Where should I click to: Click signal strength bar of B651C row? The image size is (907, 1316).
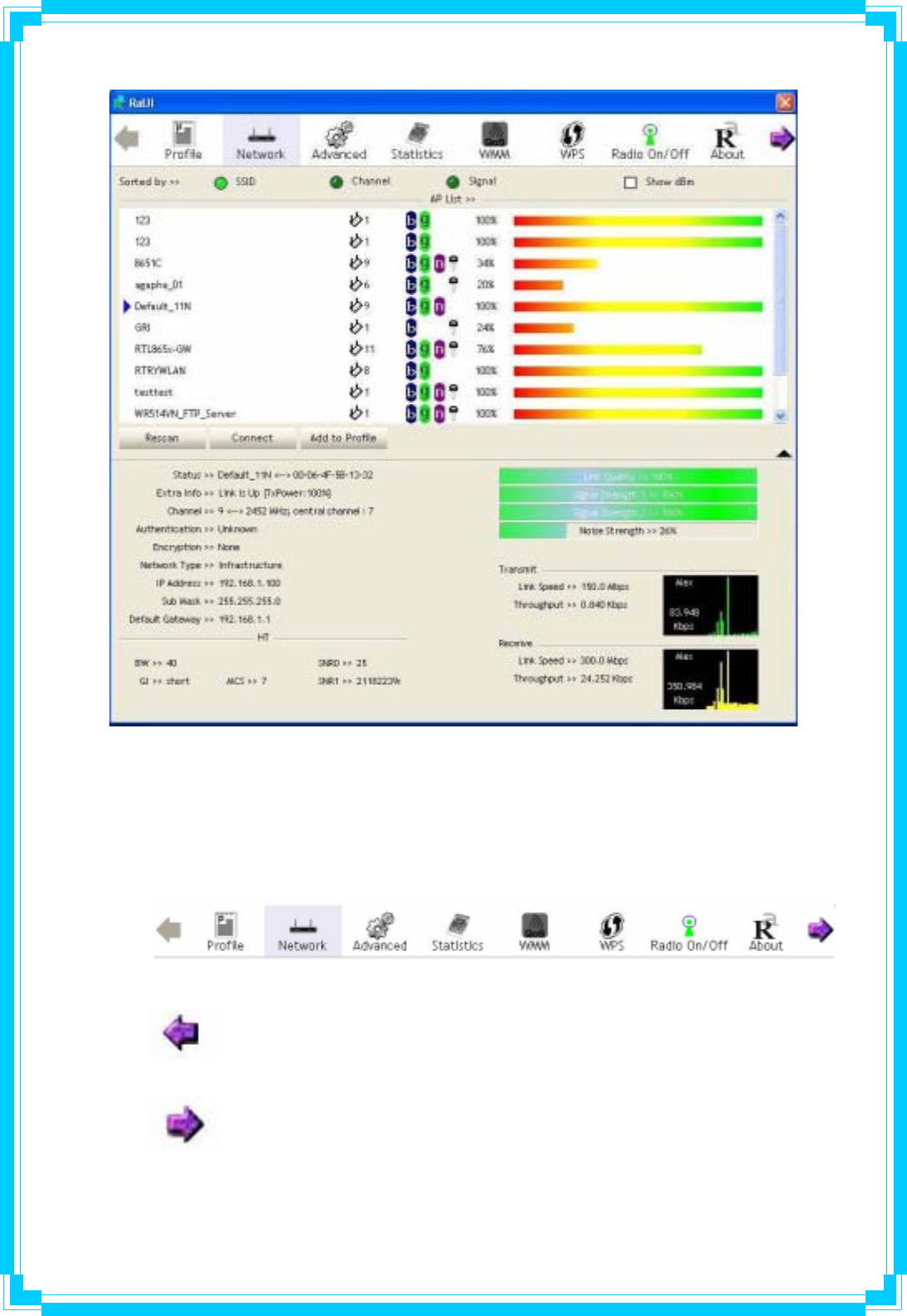click(x=555, y=264)
